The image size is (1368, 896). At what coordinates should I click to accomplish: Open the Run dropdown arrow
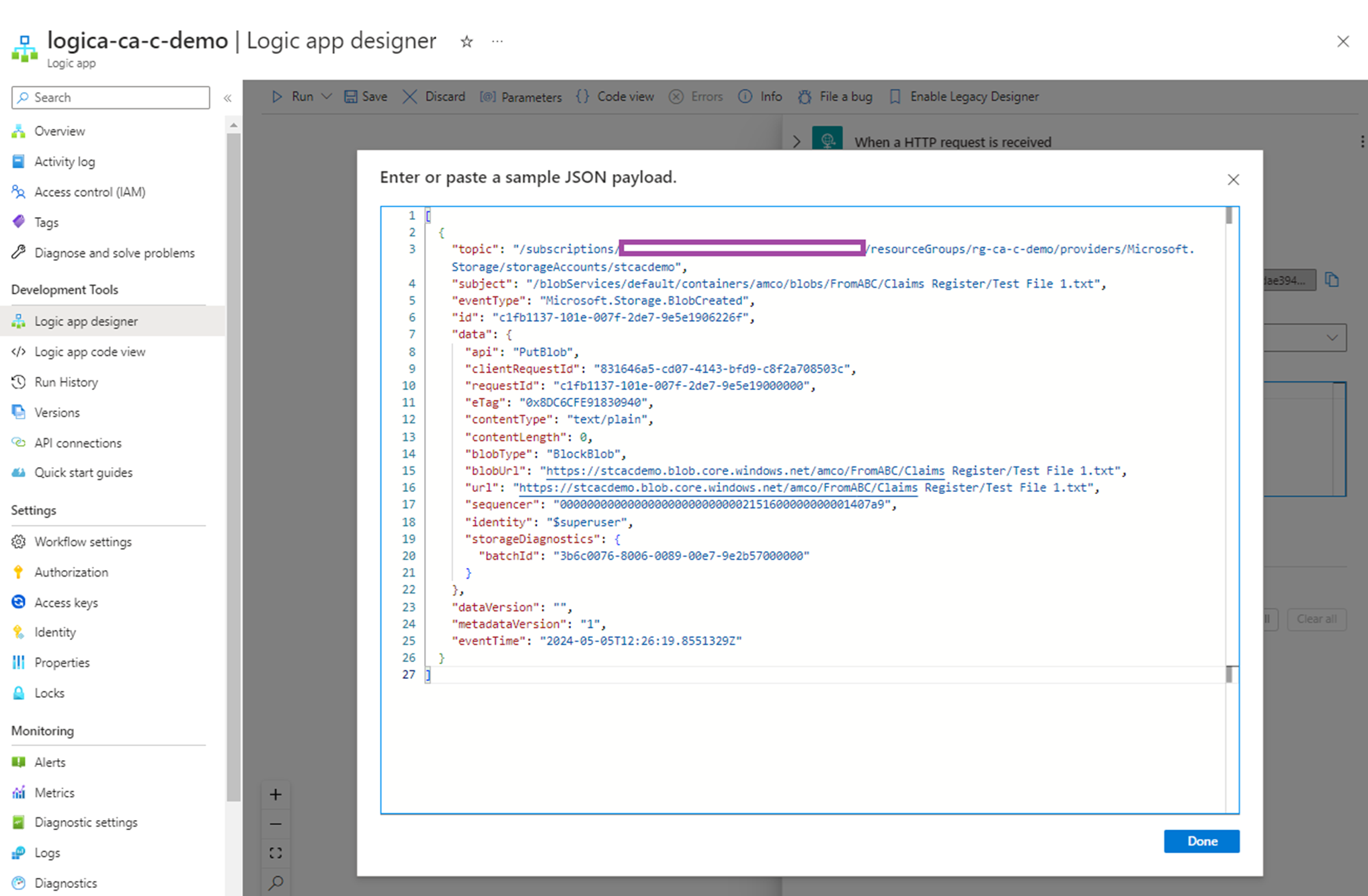327,97
